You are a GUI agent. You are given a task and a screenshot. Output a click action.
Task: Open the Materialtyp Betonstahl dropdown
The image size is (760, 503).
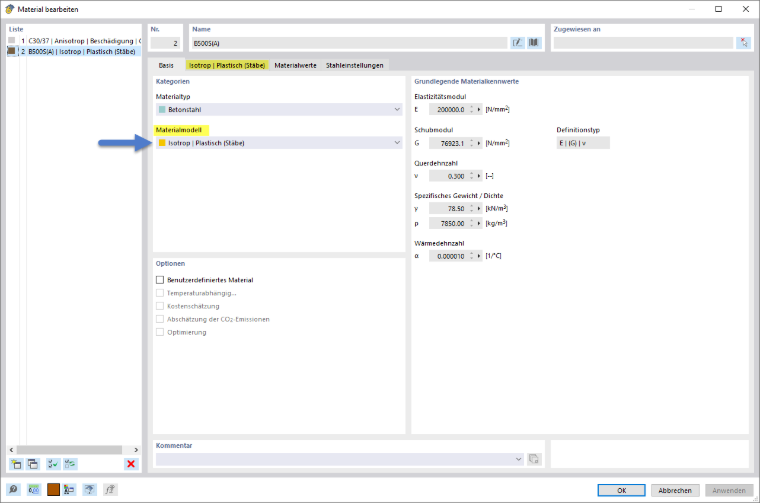coord(279,110)
